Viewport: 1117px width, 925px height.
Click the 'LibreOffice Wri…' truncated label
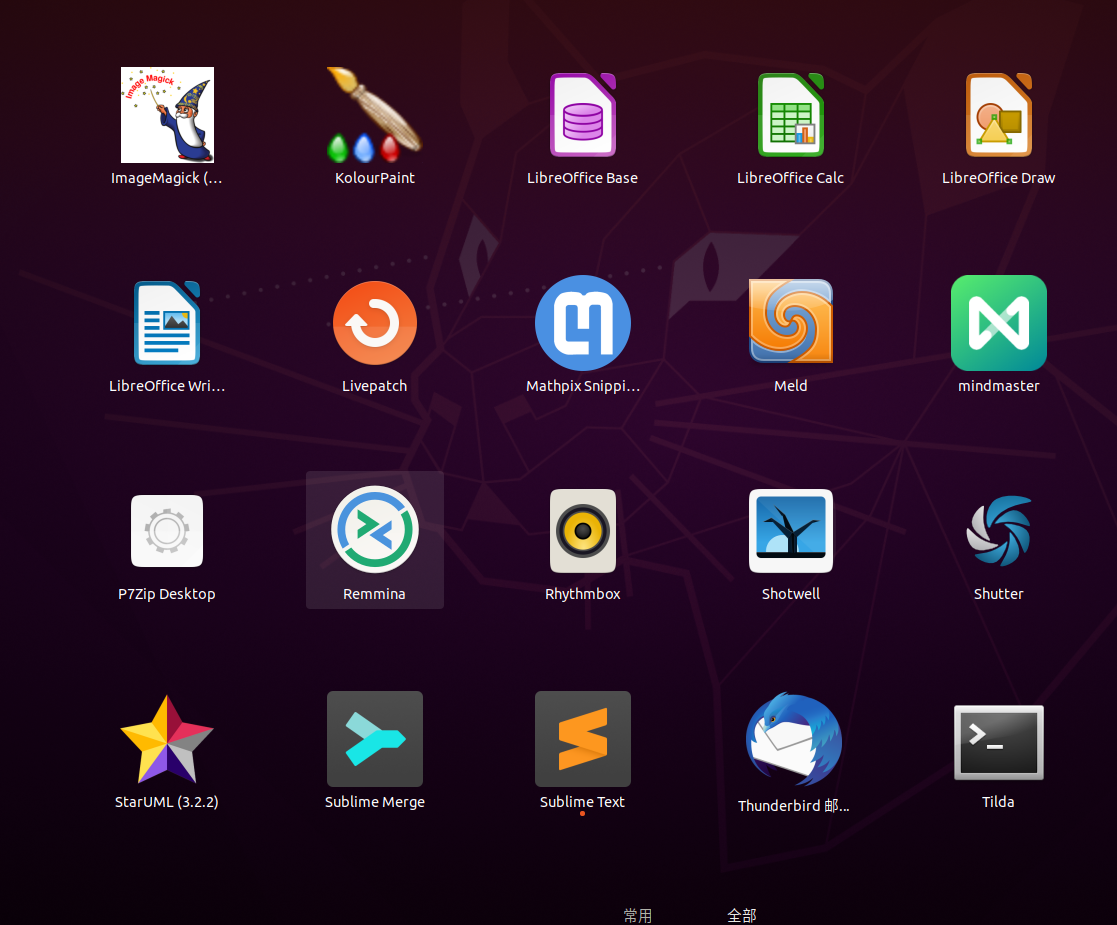point(167,386)
